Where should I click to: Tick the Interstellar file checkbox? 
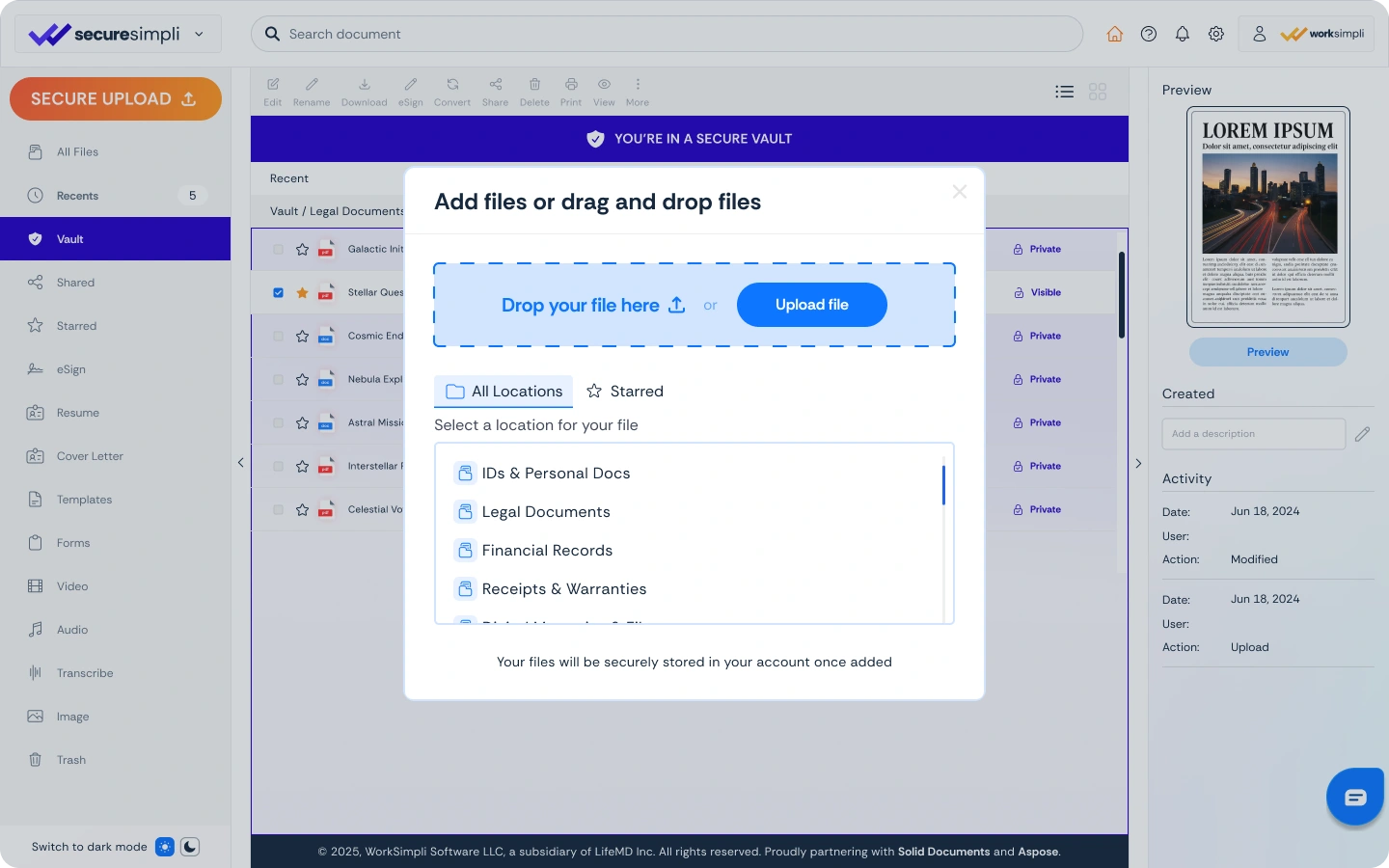pyautogui.click(x=278, y=466)
